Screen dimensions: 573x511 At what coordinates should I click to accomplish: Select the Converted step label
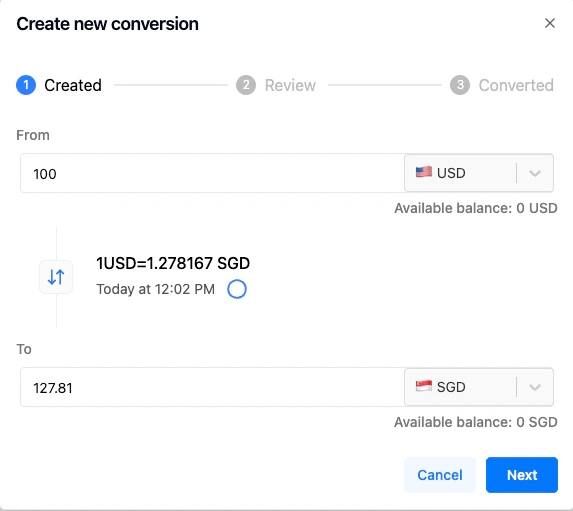[516, 86]
